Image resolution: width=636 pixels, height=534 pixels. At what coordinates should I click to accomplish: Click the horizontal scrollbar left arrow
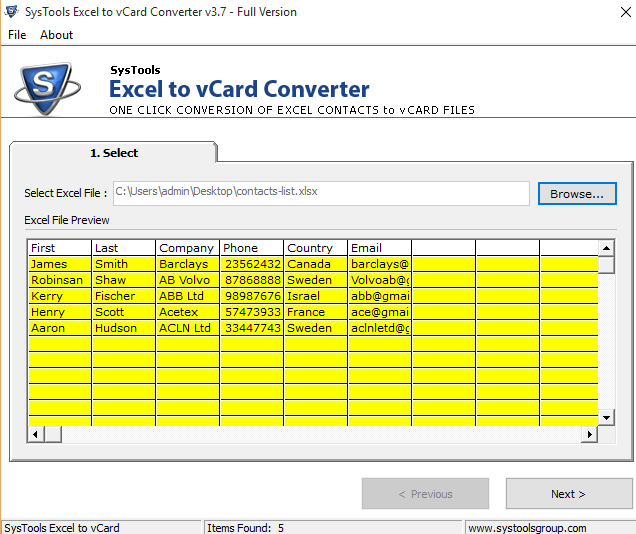pos(35,434)
